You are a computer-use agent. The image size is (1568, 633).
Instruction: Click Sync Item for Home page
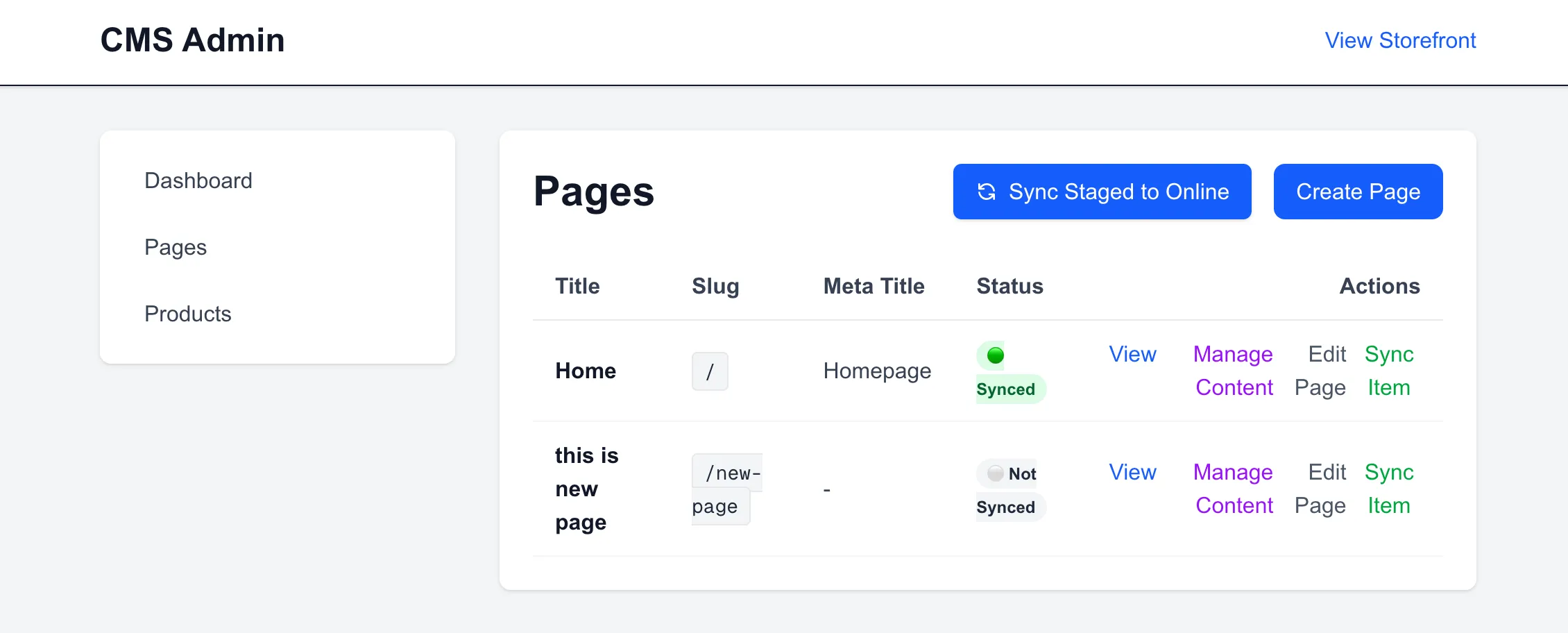1389,371
